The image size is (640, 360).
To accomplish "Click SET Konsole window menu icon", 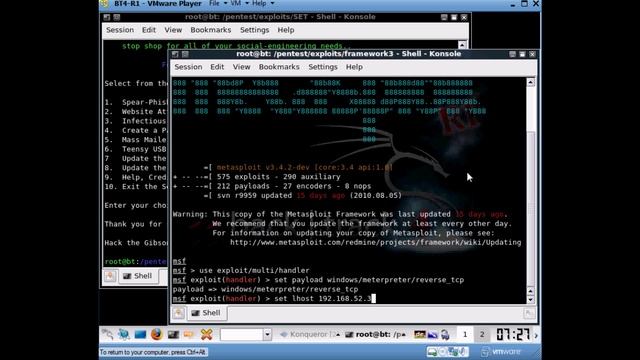I will coord(107,18).
